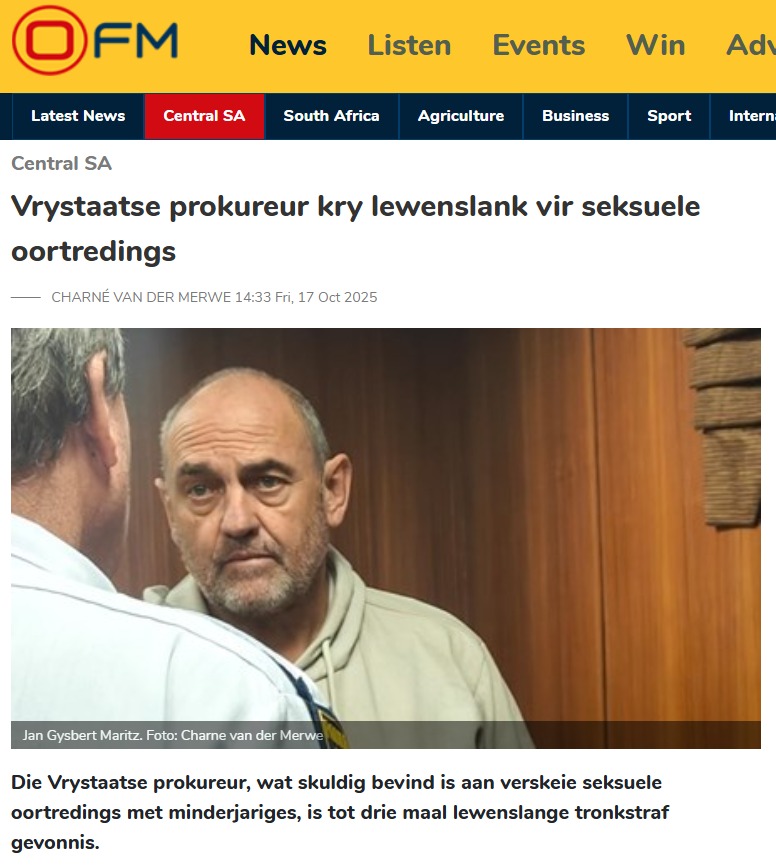This screenshot has height=866, width=776.
Task: Select the Business tab
Action: (576, 116)
